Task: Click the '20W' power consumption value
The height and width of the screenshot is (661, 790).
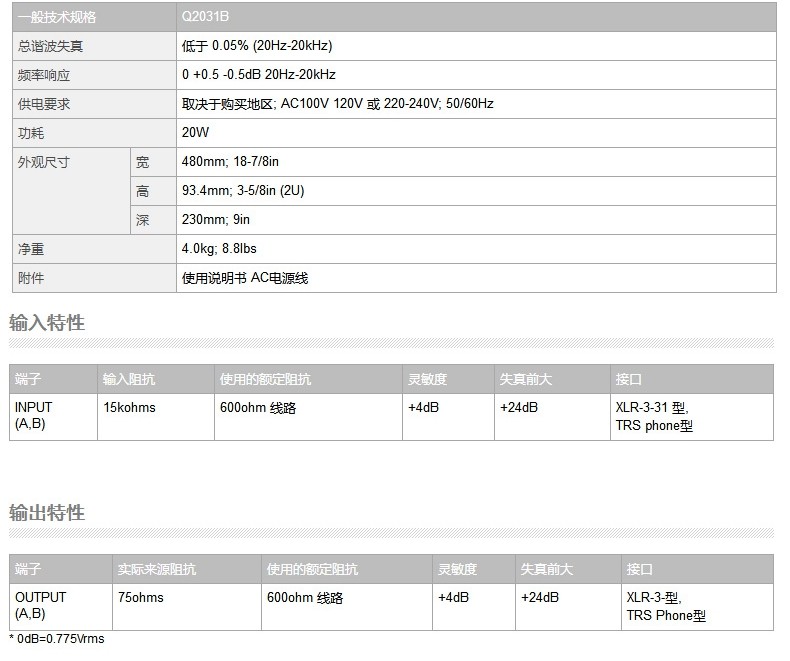Action: pyautogui.click(x=195, y=133)
